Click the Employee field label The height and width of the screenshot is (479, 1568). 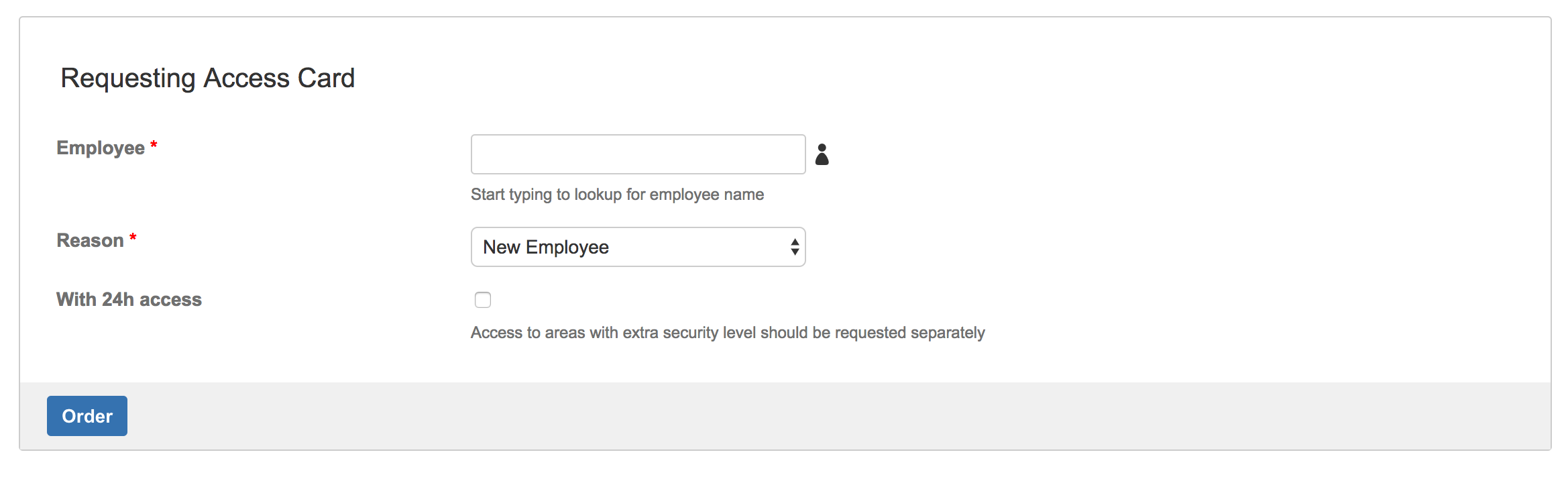pos(101,148)
